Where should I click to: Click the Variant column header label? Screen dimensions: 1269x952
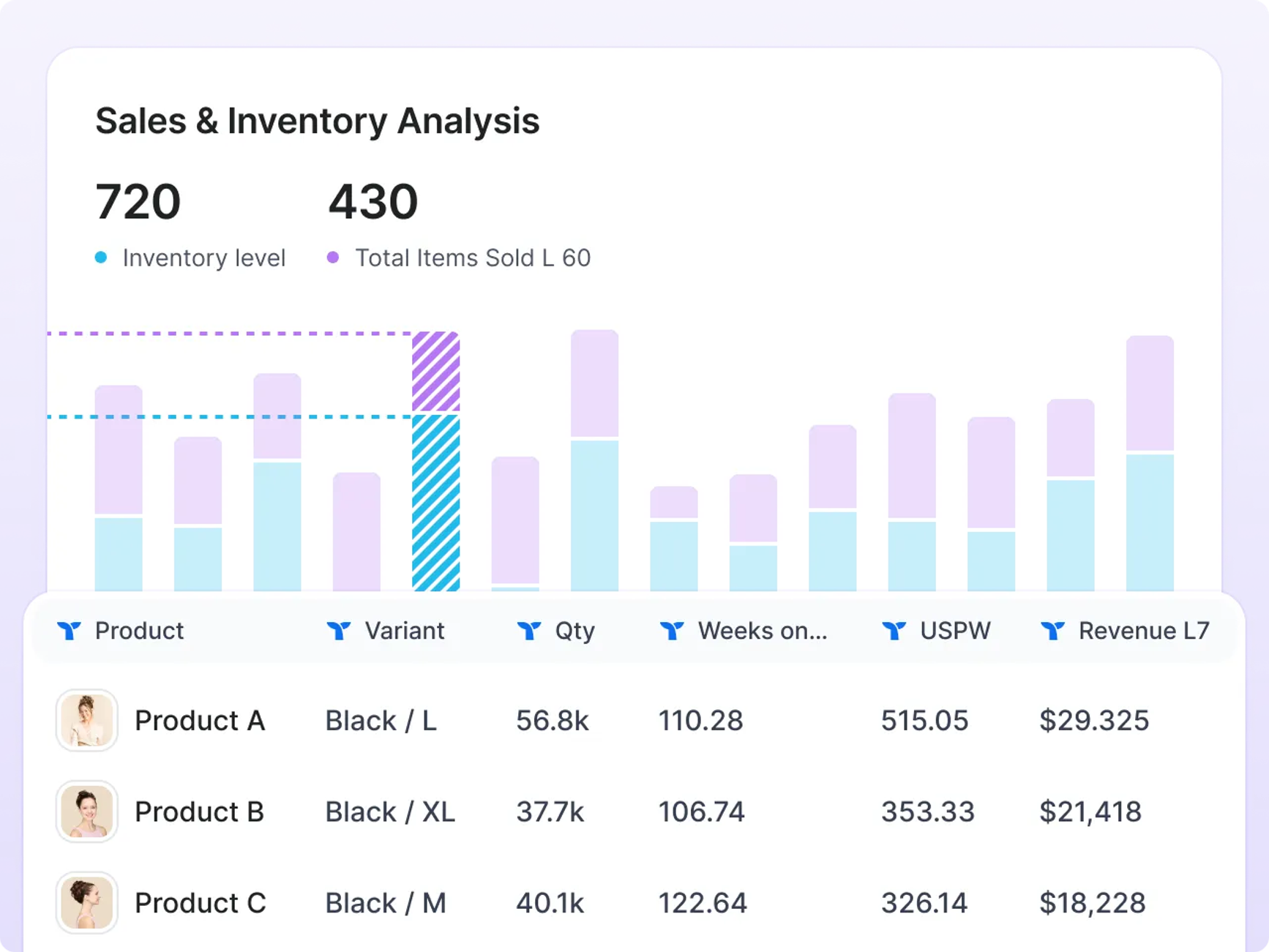point(405,631)
